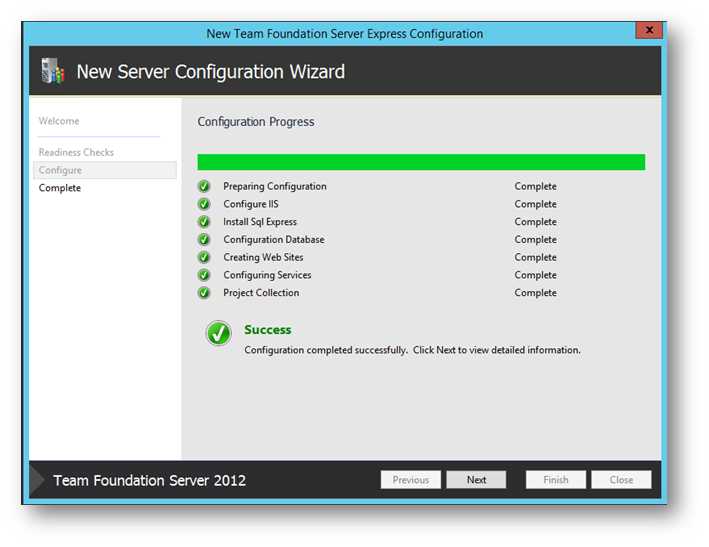Click the Project Collection label
The image size is (709, 547).
pos(261,292)
